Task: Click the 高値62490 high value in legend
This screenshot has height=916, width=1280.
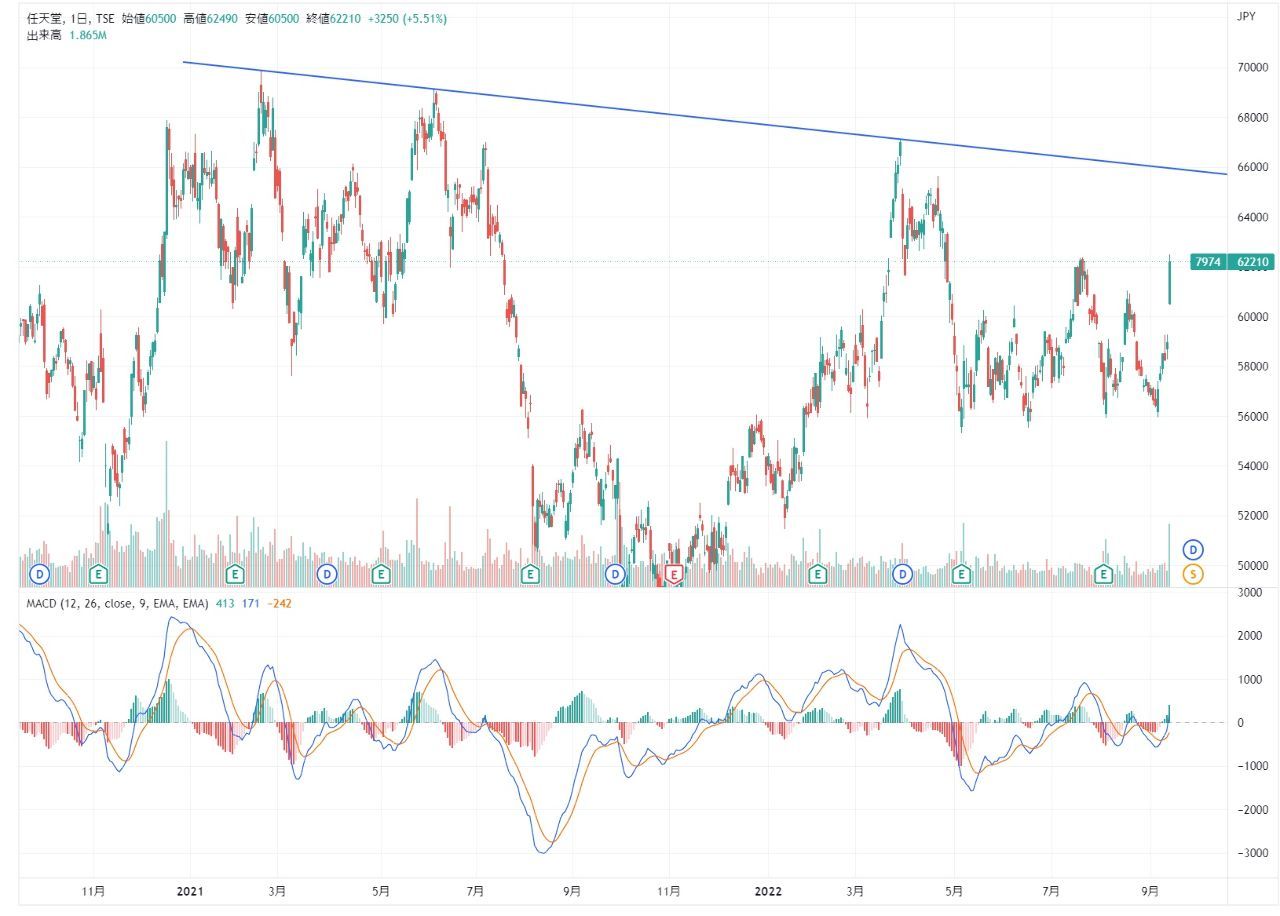Action: (210, 19)
